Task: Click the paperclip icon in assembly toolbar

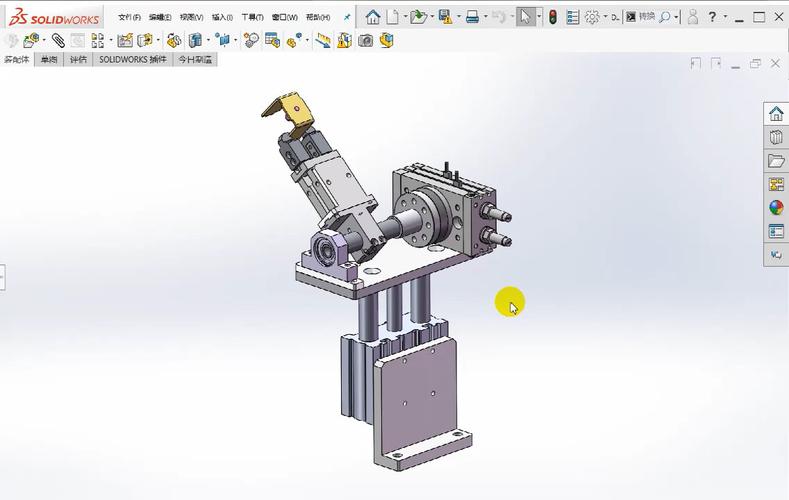Action: point(59,40)
